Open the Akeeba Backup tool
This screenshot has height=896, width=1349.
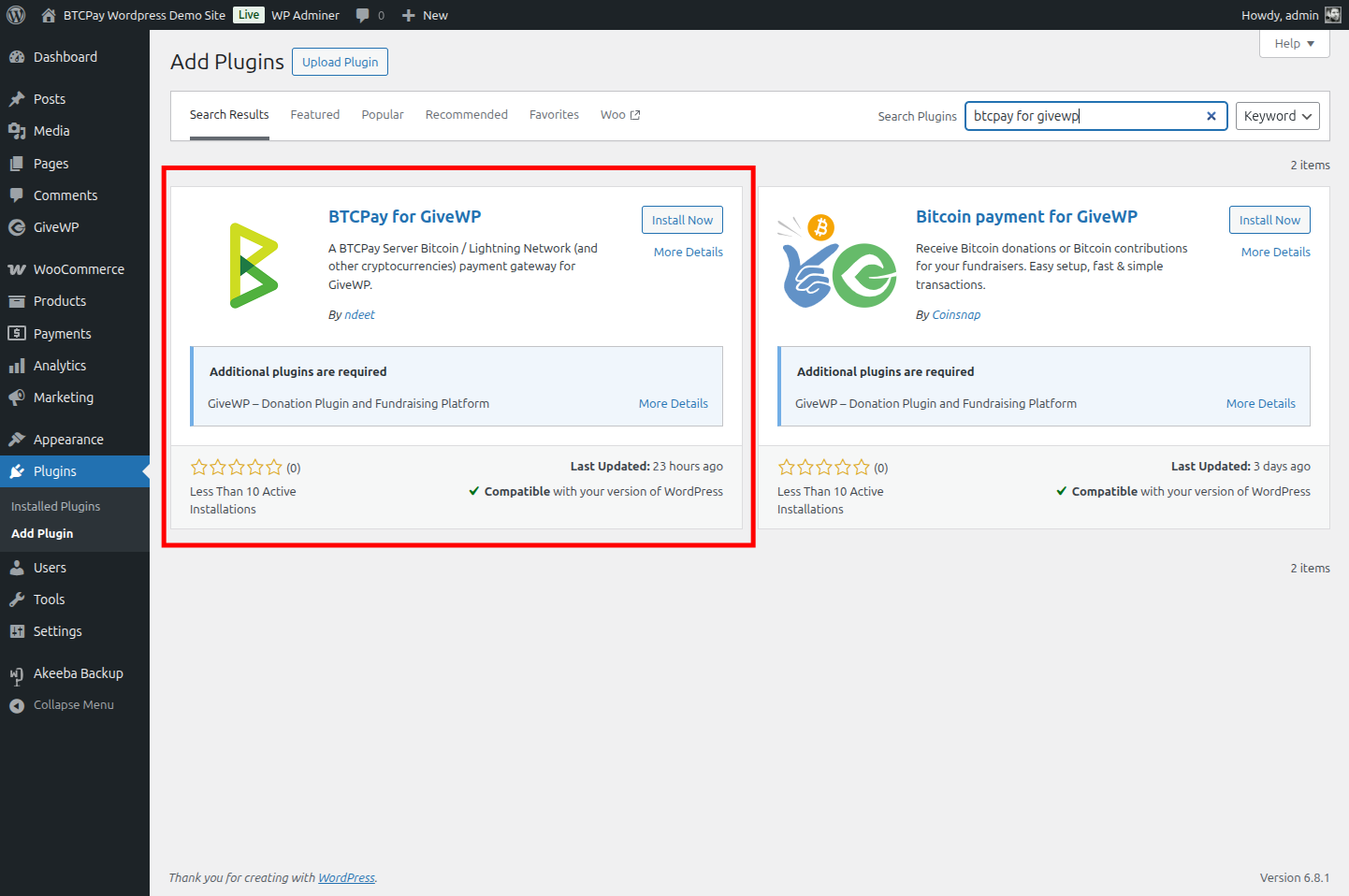(x=79, y=672)
